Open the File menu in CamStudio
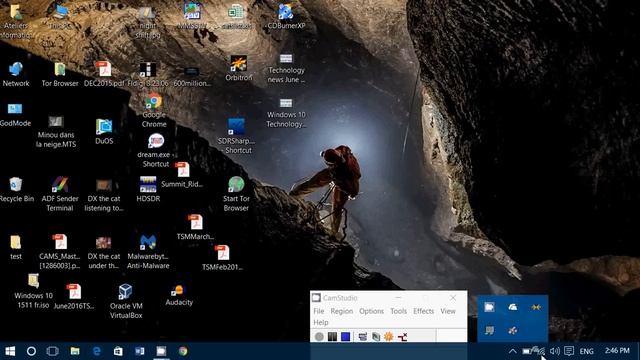The width and height of the screenshot is (640, 360). pyautogui.click(x=319, y=311)
